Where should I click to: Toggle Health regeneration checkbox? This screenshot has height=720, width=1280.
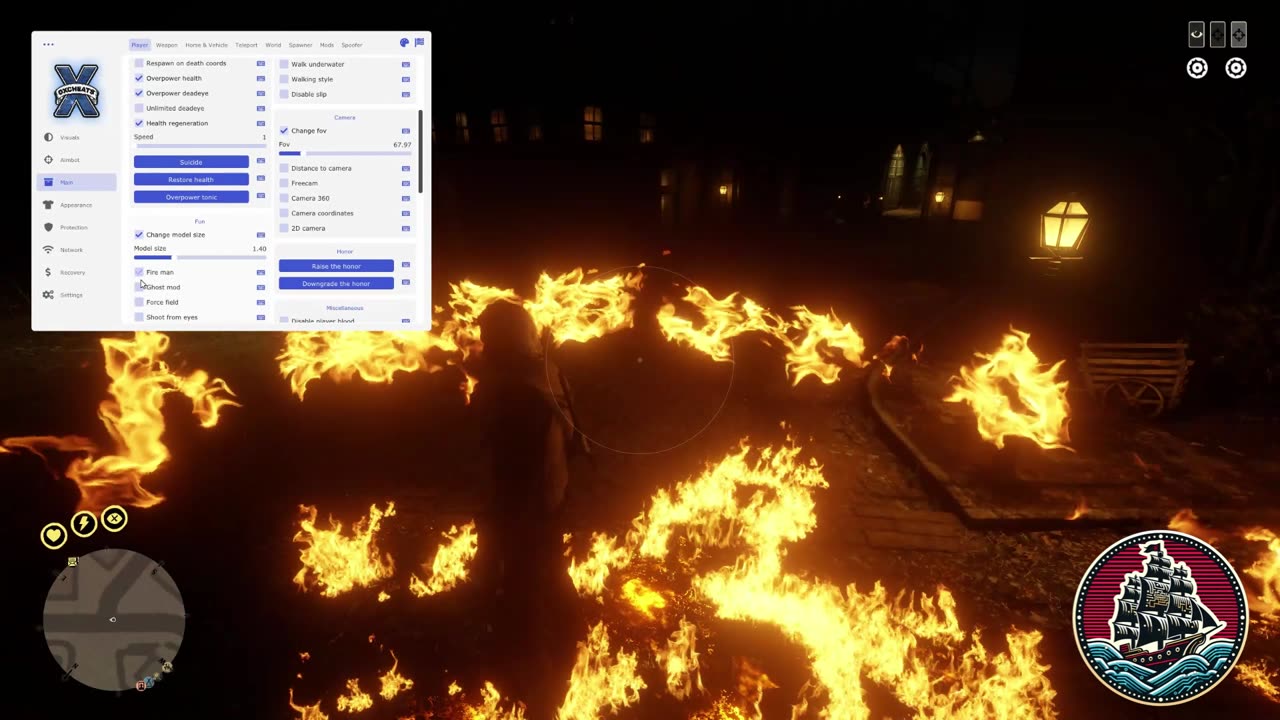(x=139, y=123)
